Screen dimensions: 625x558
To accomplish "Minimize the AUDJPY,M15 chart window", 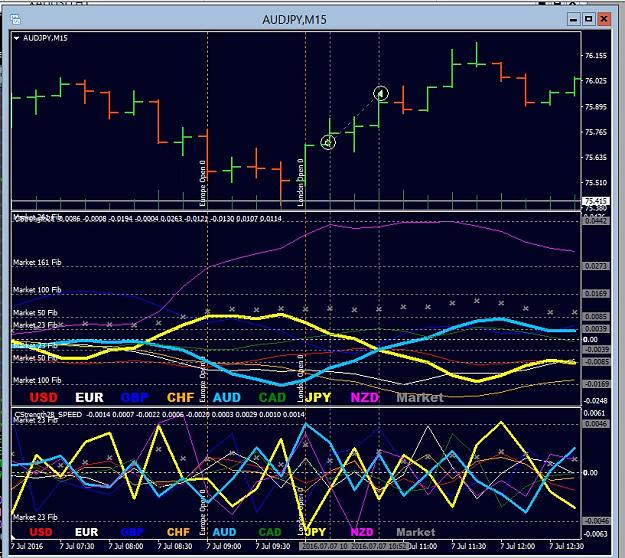I will coord(574,19).
